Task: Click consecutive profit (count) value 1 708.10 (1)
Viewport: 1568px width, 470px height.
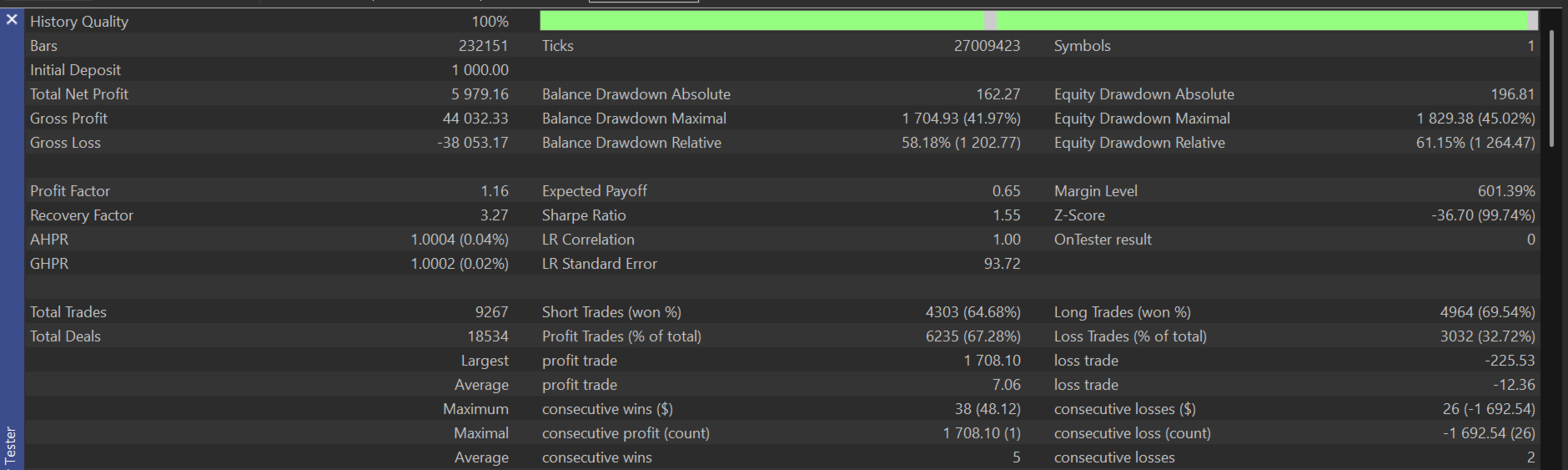Action: pyautogui.click(x=982, y=433)
